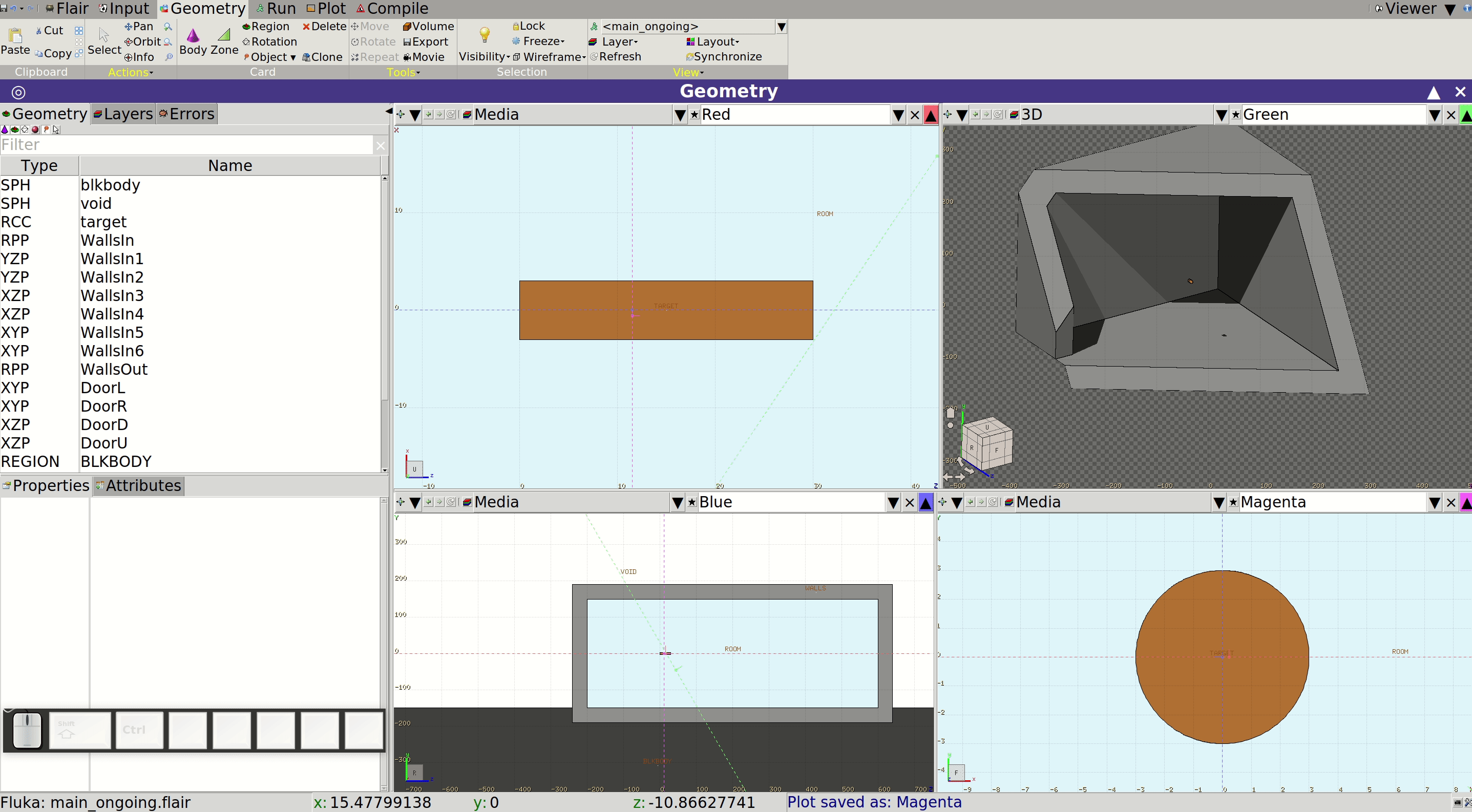The image size is (1472, 812).
Task: Click the Zone triangle icon
Action: coord(224,35)
